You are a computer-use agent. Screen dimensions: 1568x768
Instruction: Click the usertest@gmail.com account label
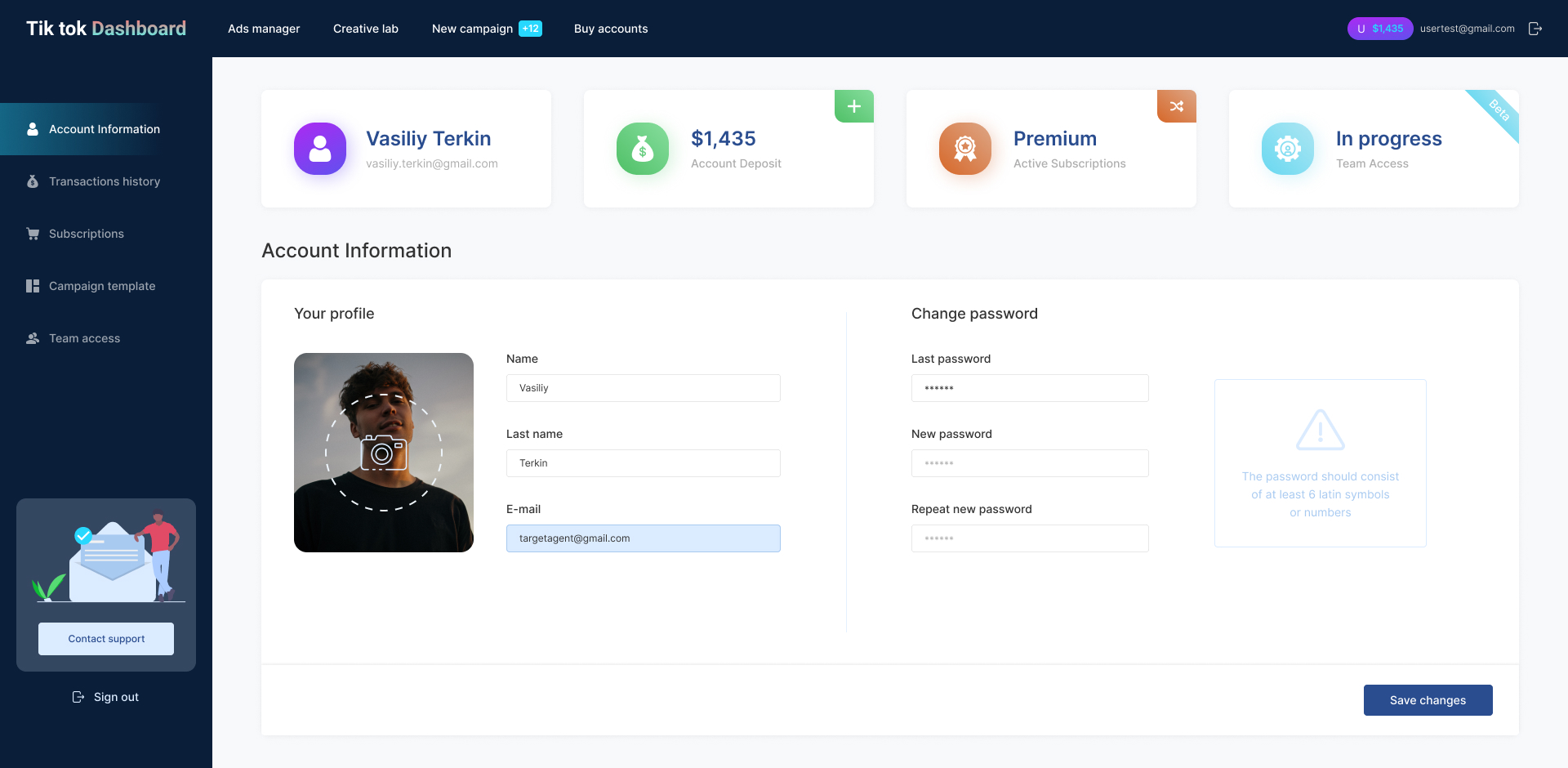coord(1468,29)
